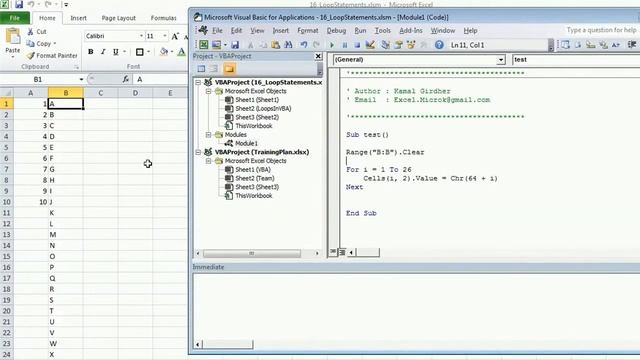Switch to Excel Insert ribbon tab

pos(78,18)
